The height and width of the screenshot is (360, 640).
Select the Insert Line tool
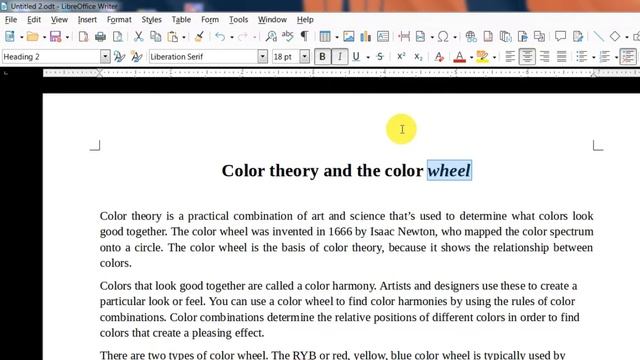pyautogui.click(x=598, y=37)
